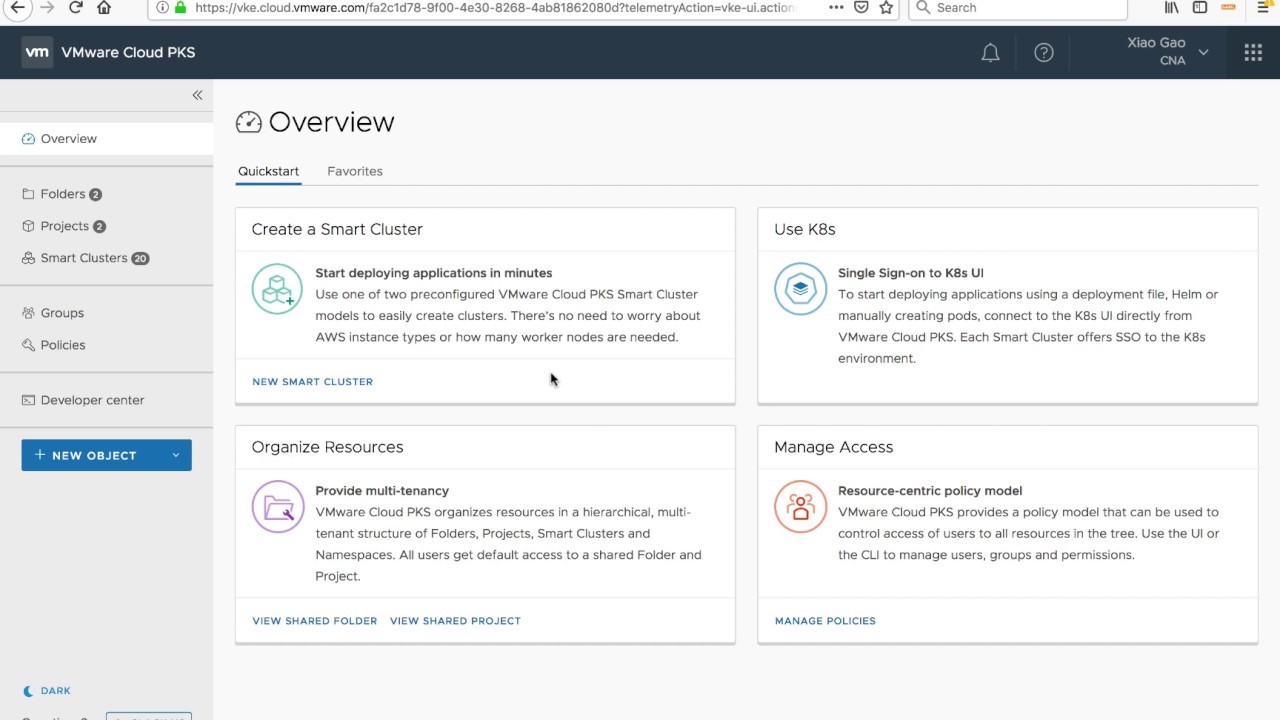Open the notifications bell

(990, 53)
